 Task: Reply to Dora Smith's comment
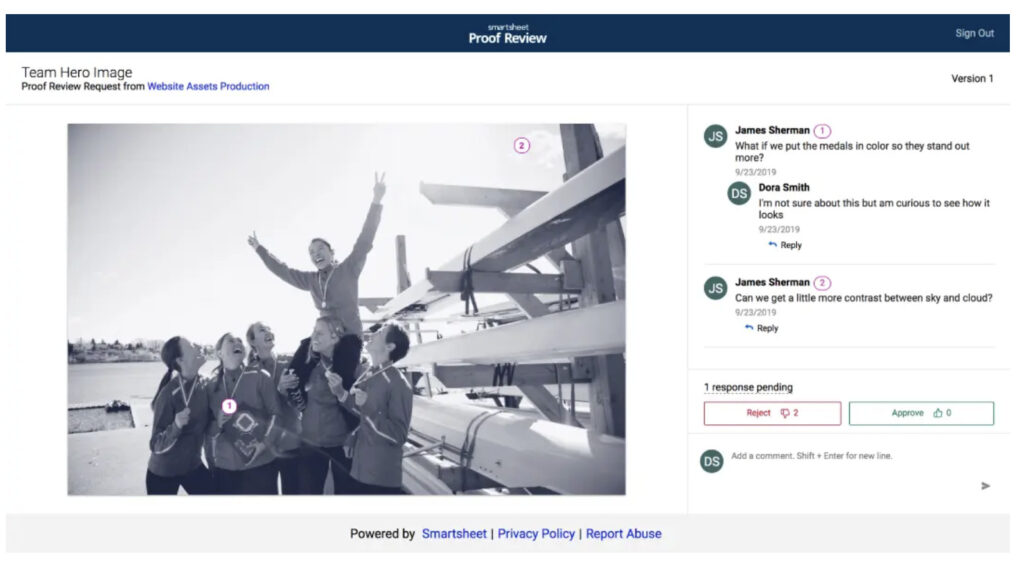point(785,245)
